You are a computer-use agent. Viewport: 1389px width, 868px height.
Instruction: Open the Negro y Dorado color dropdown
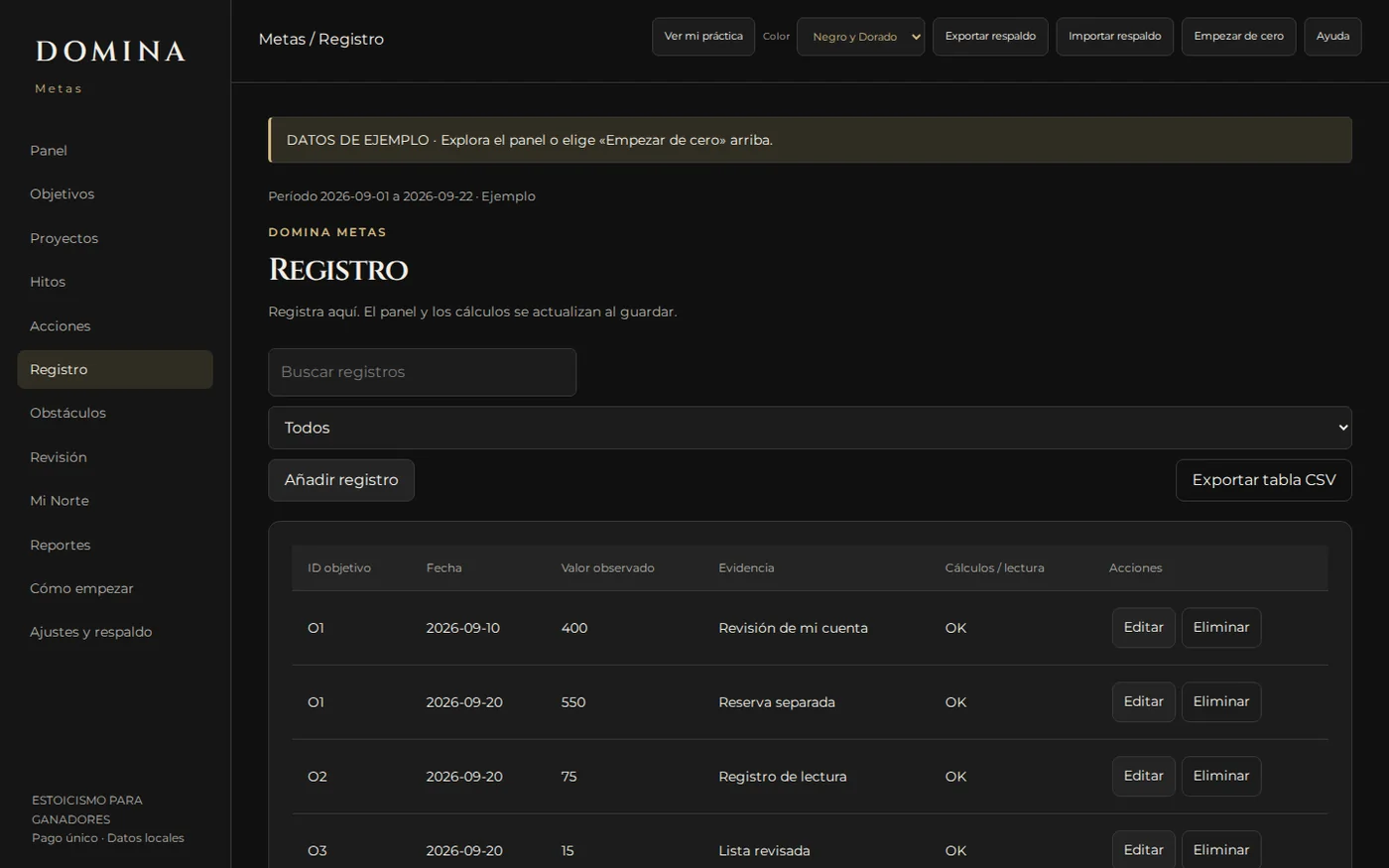click(860, 37)
